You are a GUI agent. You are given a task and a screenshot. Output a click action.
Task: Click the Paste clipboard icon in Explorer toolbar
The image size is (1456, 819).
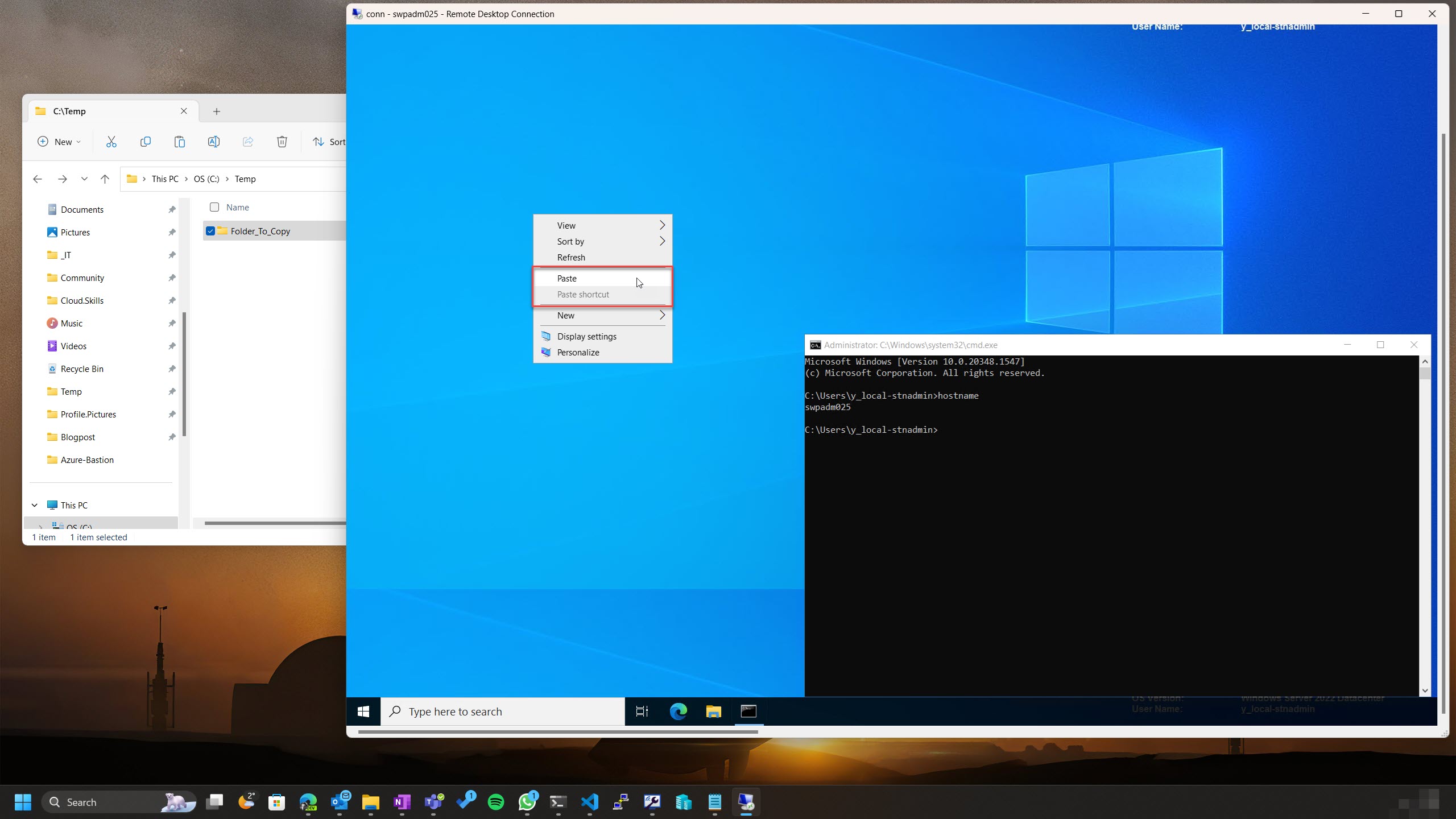180,142
